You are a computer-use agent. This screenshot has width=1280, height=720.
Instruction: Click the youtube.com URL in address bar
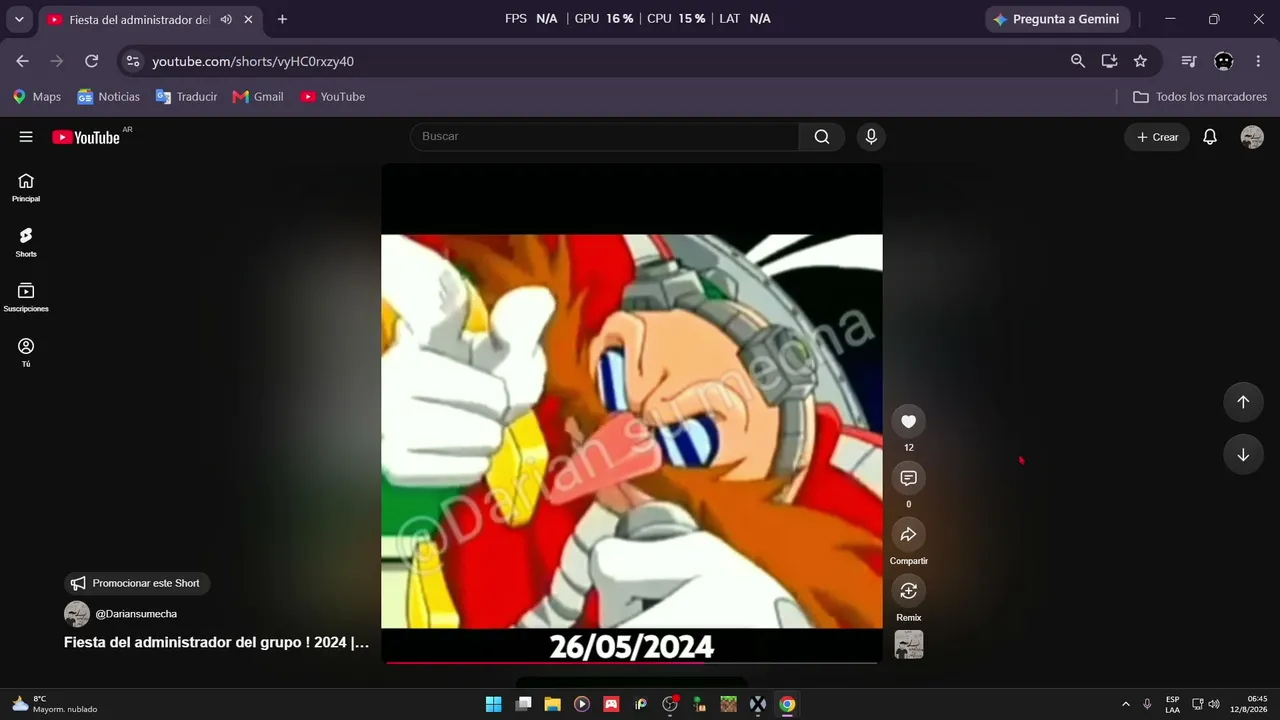click(x=253, y=62)
